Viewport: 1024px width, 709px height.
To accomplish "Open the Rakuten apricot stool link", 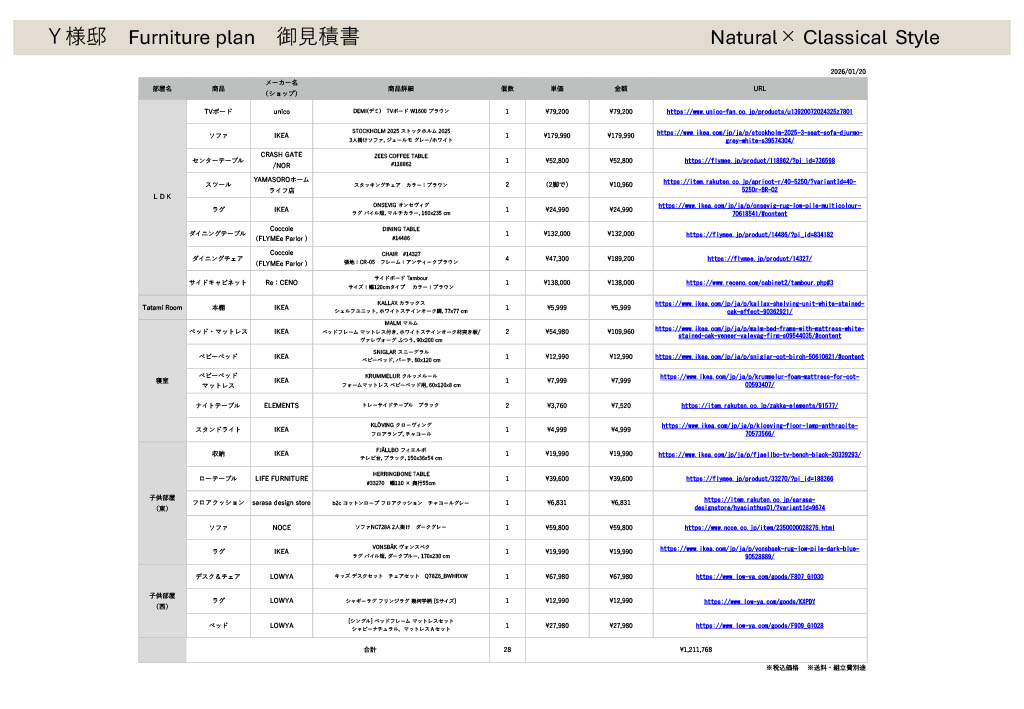I will (x=760, y=185).
